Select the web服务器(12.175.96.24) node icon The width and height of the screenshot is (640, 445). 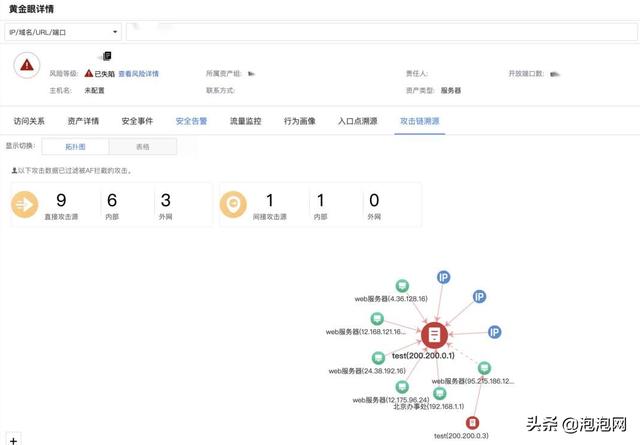(x=402, y=386)
